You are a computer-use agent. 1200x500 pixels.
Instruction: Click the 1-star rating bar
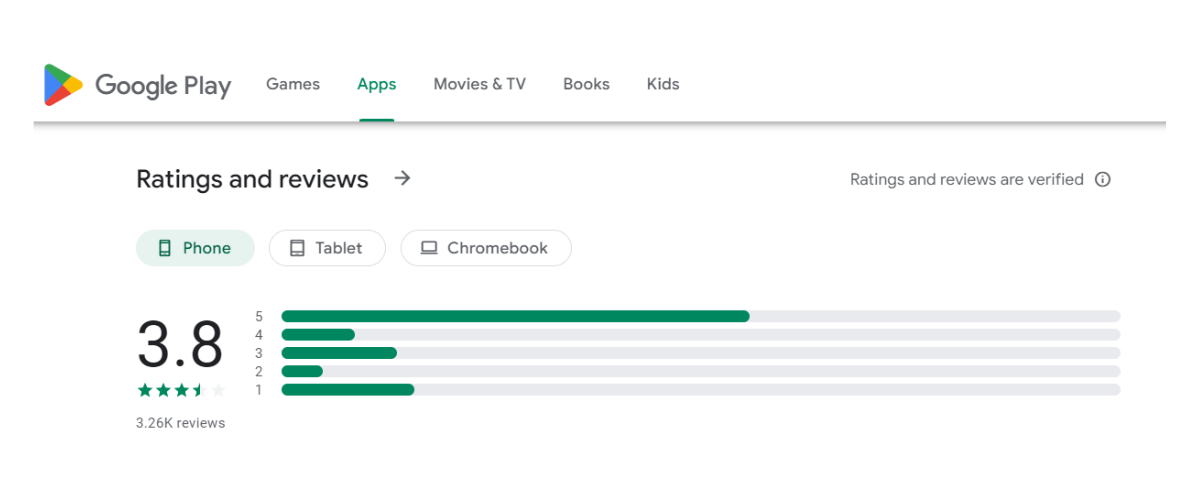[x=700, y=389]
